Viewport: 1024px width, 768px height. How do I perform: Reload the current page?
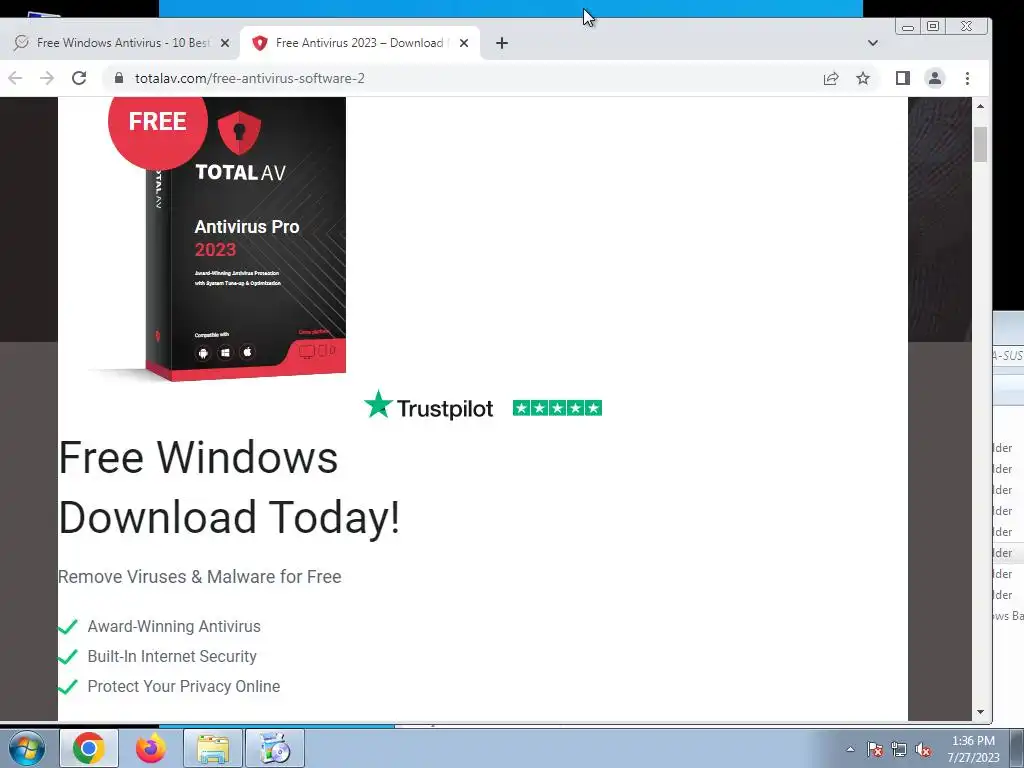click(79, 78)
